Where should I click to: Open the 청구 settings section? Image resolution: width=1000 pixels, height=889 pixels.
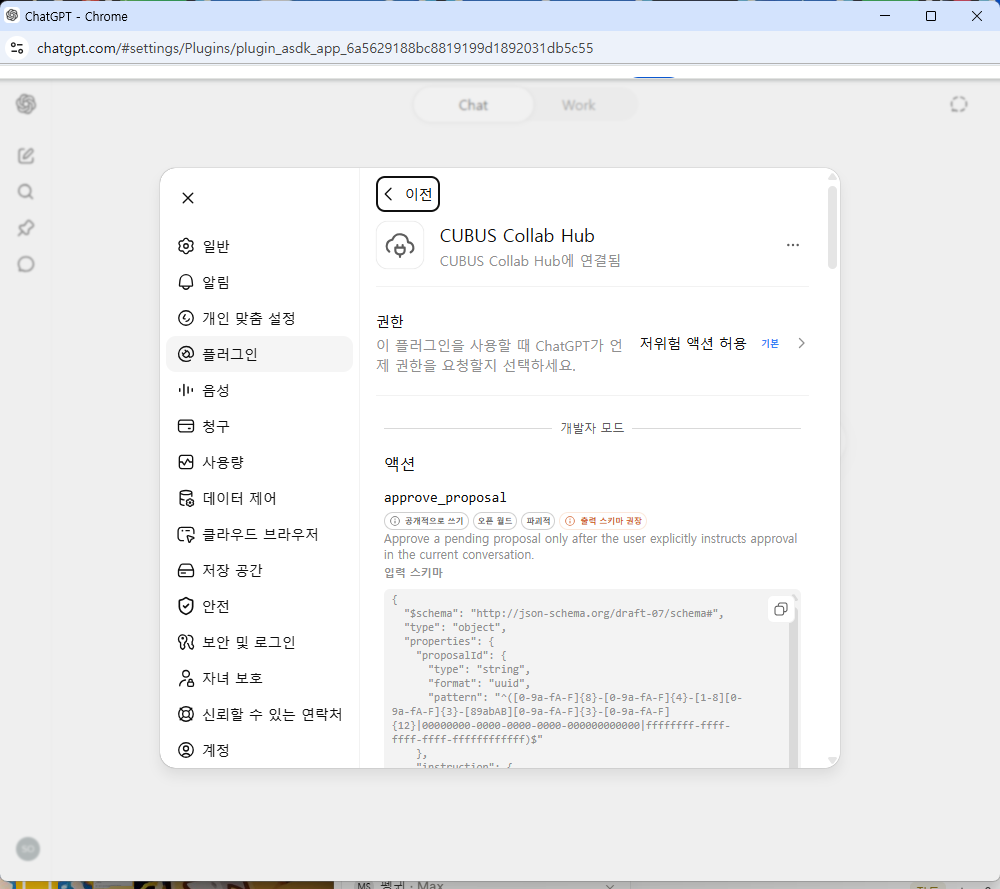pyautogui.click(x=259, y=426)
